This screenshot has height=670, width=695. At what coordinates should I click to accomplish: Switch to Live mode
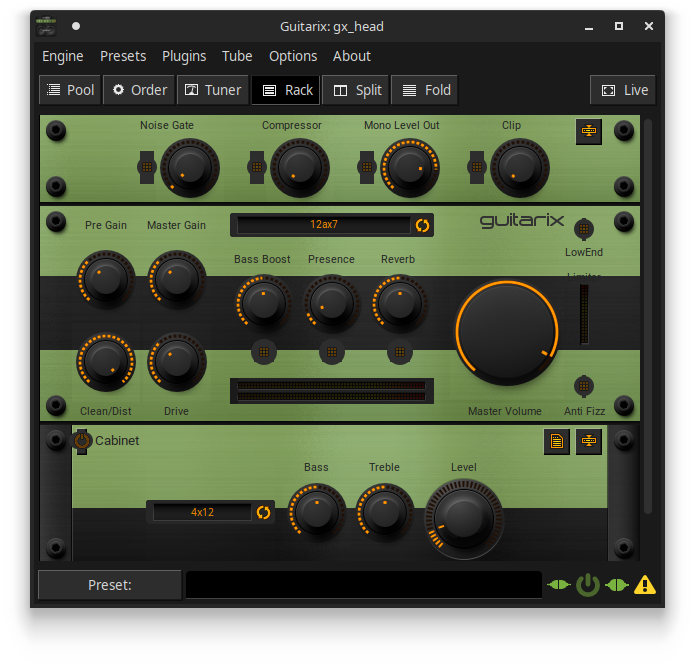click(623, 90)
